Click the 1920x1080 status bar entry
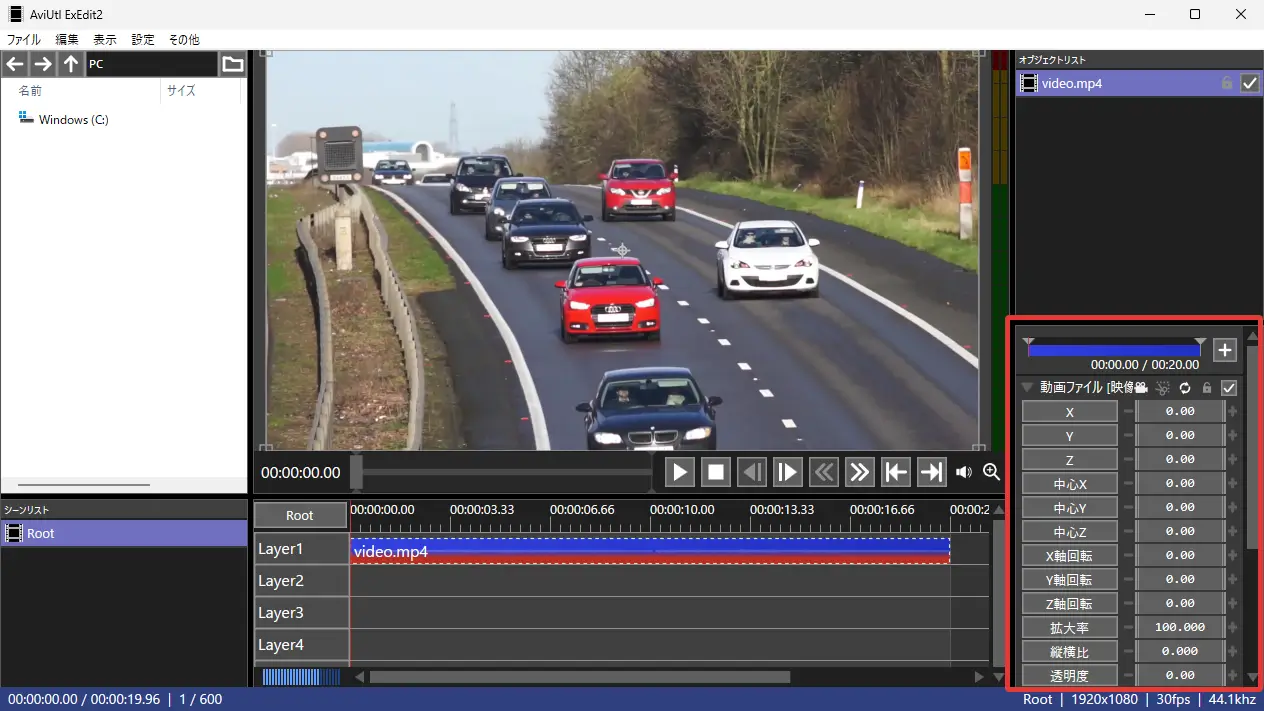 coord(1104,699)
